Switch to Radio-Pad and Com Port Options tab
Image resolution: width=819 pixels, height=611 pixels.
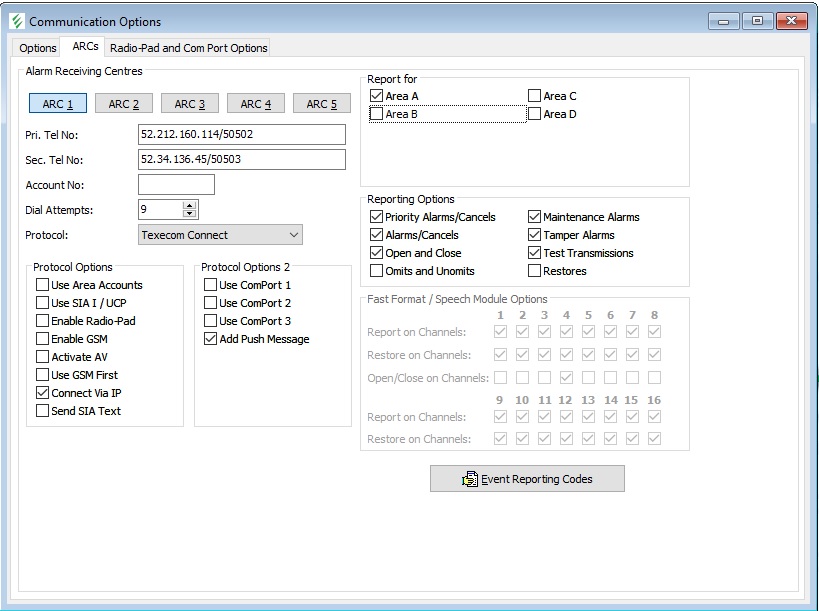point(188,48)
